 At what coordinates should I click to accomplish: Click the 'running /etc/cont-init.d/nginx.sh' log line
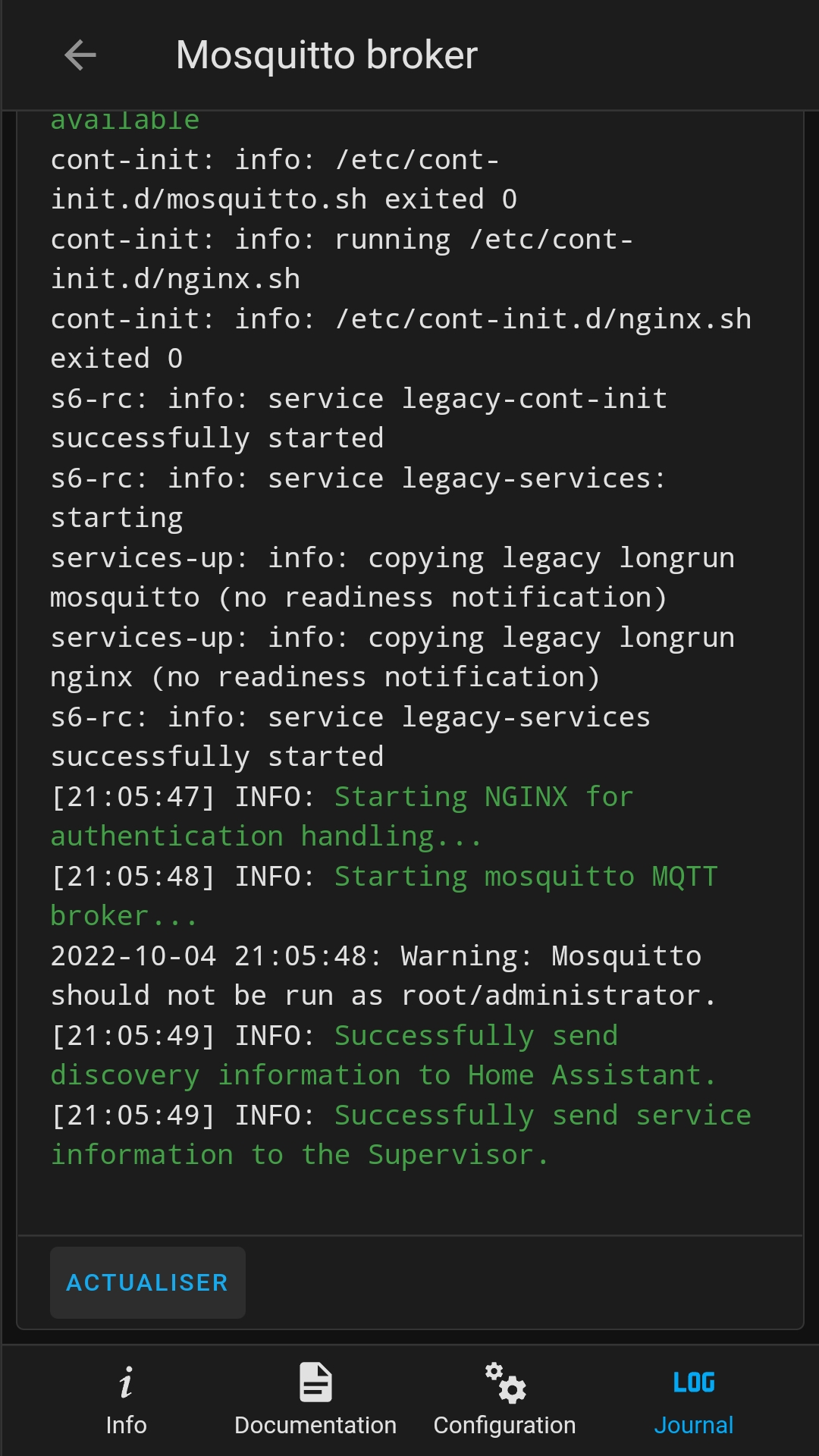click(342, 259)
